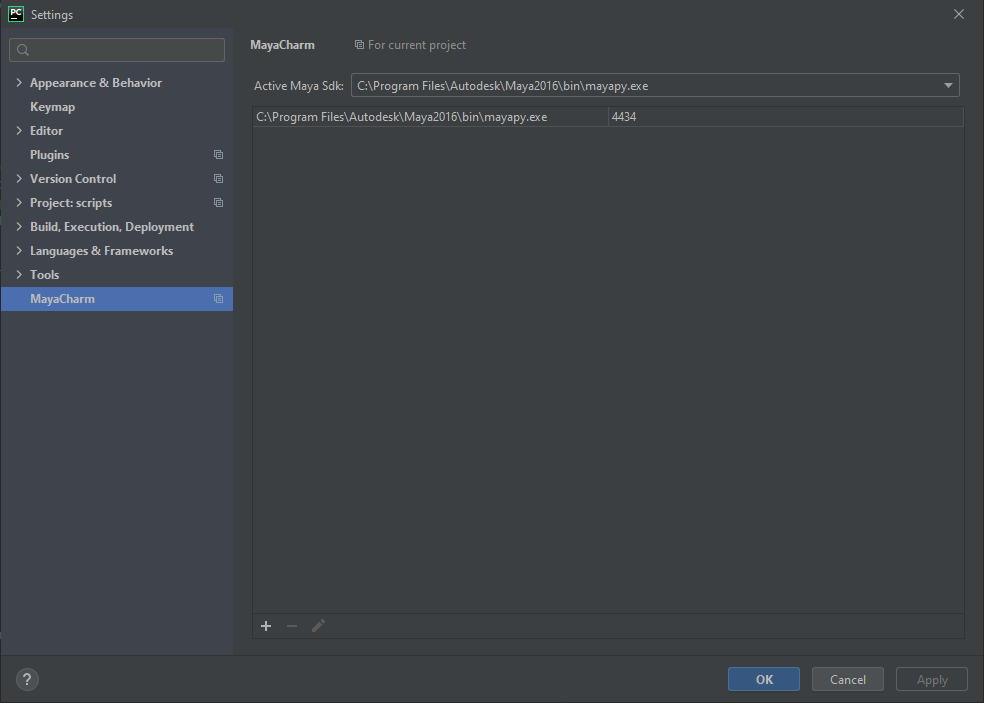Click the Cancel button
The width and height of the screenshot is (984, 703).
click(x=848, y=679)
